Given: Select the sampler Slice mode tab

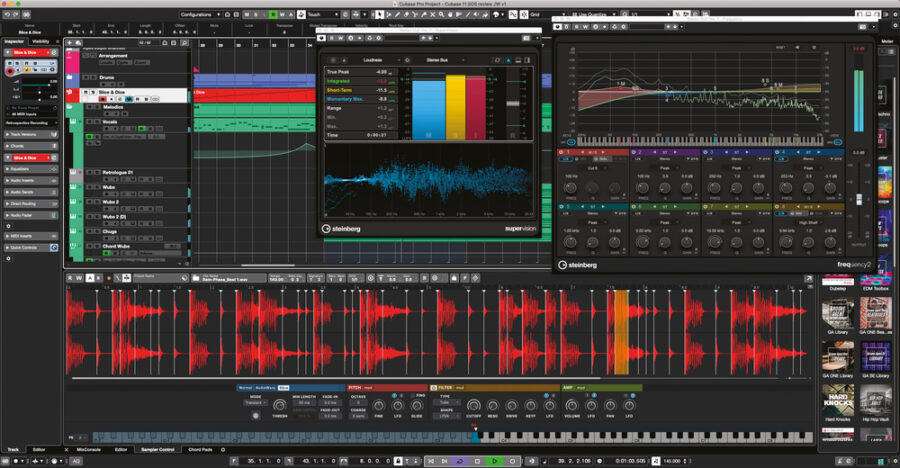Looking at the screenshot, I should (284, 388).
